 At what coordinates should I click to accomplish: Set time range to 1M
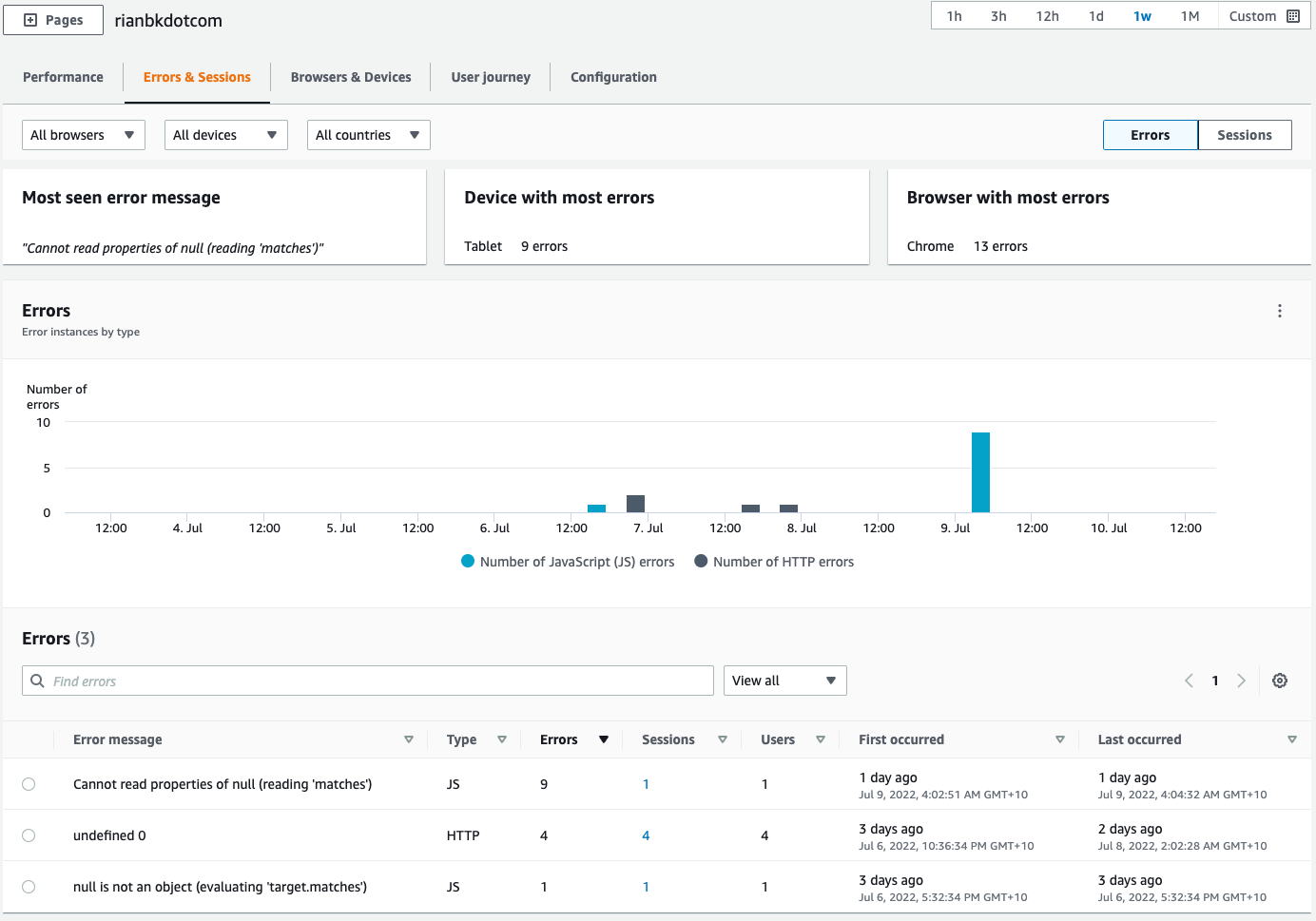pos(1190,16)
